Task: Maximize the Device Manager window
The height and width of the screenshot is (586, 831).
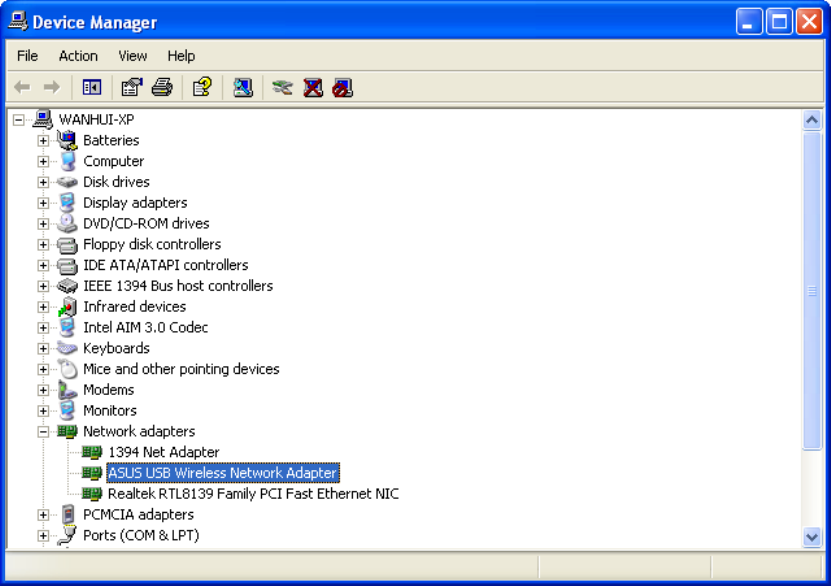Action: 779,22
